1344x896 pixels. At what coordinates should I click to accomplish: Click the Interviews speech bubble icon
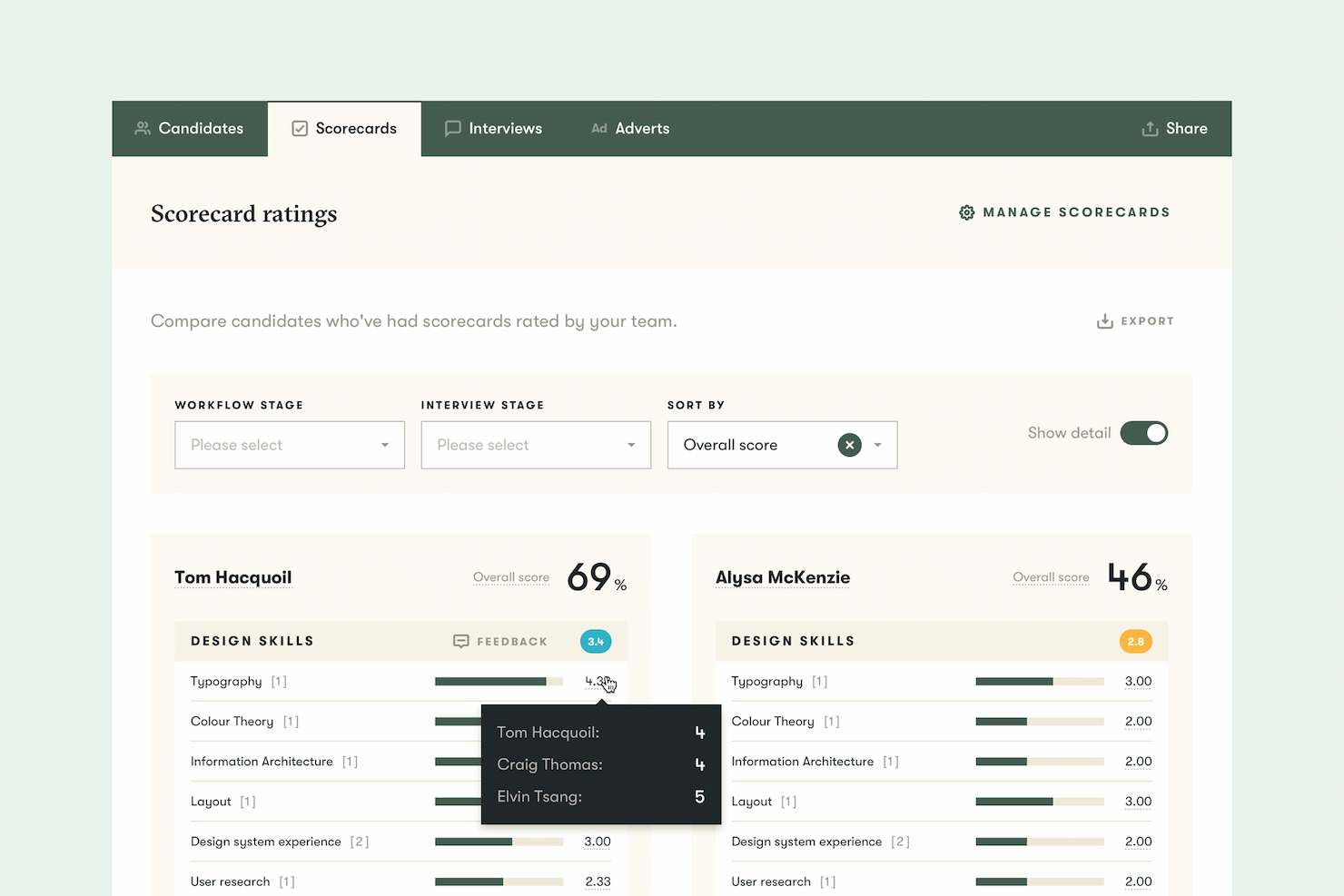click(453, 128)
